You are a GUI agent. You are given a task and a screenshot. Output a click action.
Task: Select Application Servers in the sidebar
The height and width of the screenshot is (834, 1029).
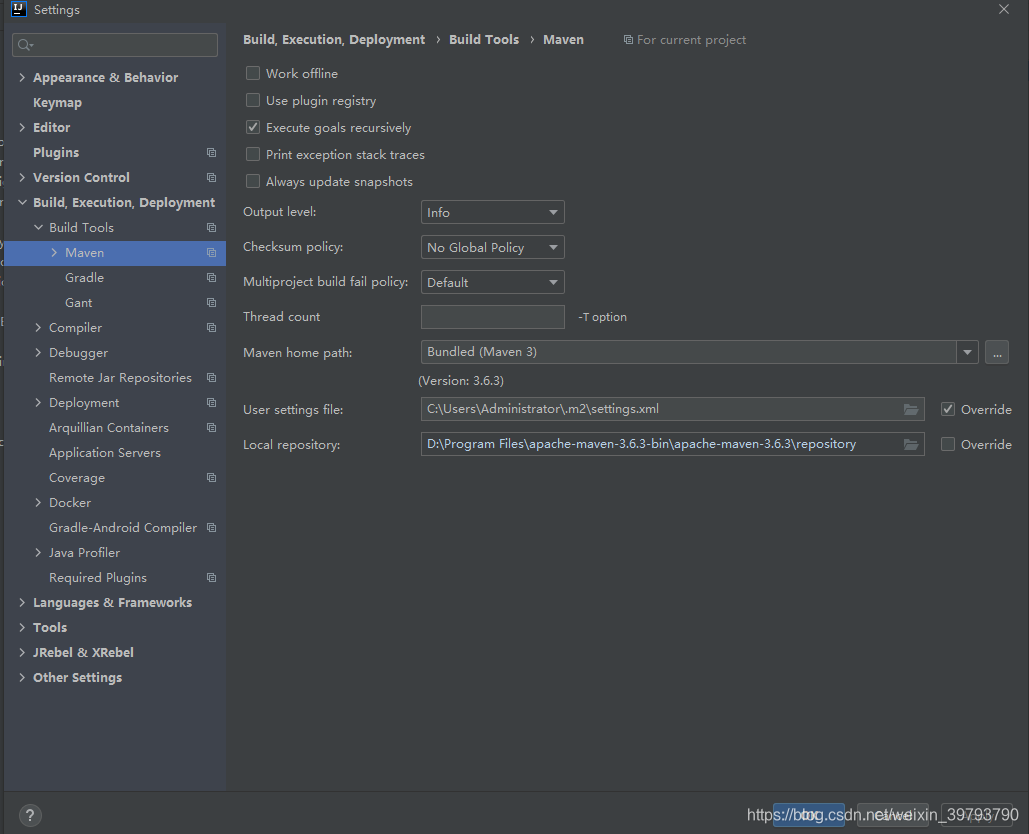point(105,453)
